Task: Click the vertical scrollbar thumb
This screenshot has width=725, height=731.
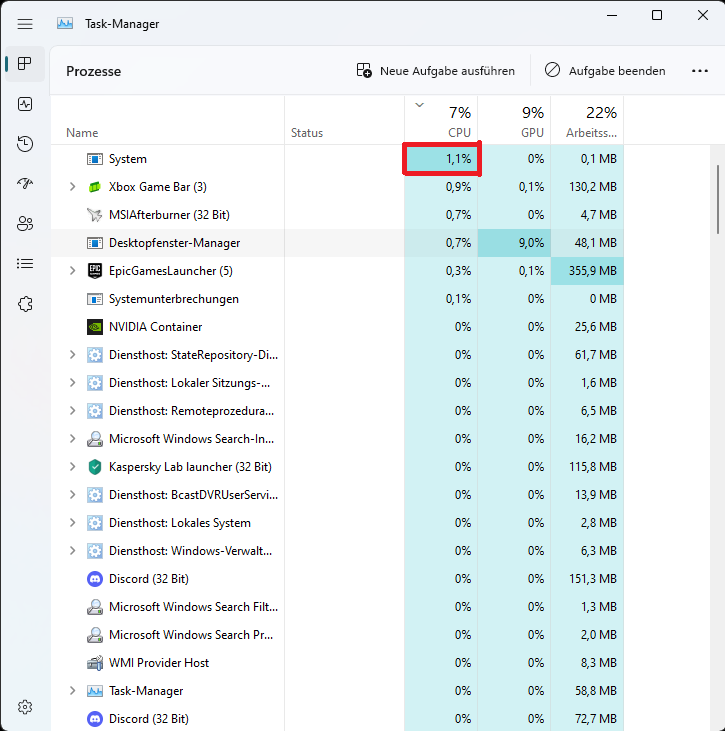Action: coord(718,199)
